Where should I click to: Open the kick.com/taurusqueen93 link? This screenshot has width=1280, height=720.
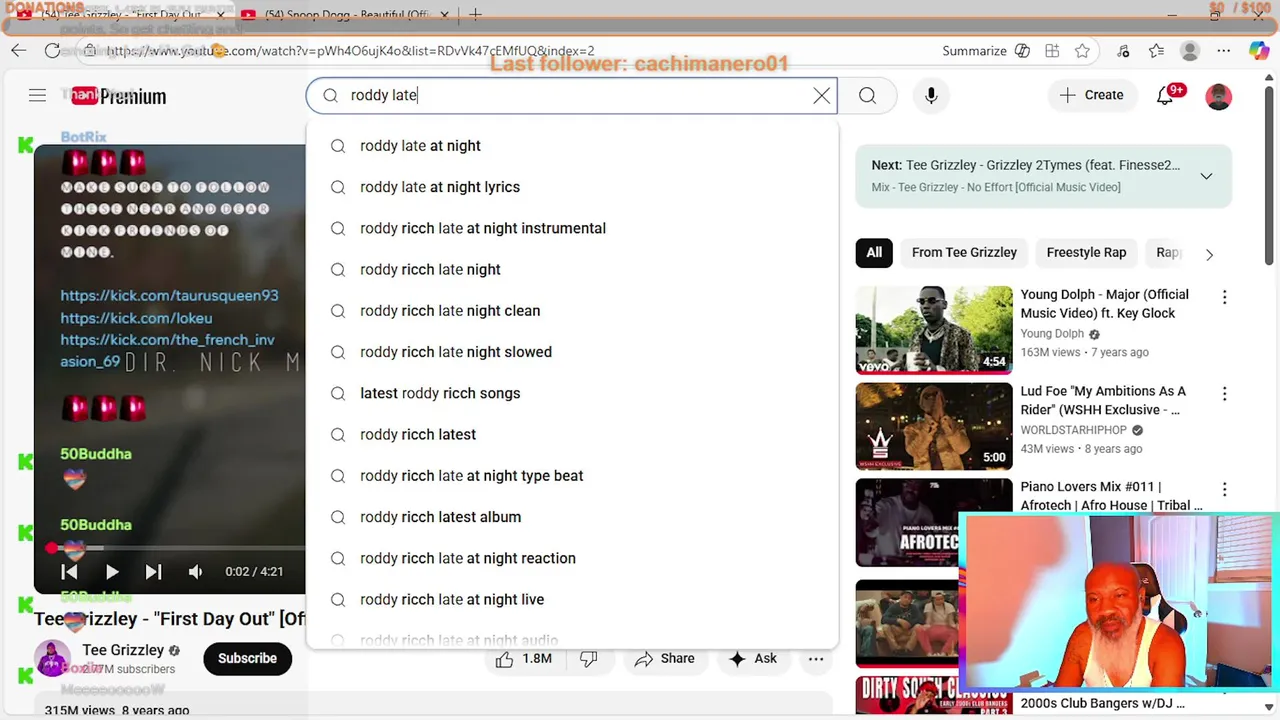169,296
